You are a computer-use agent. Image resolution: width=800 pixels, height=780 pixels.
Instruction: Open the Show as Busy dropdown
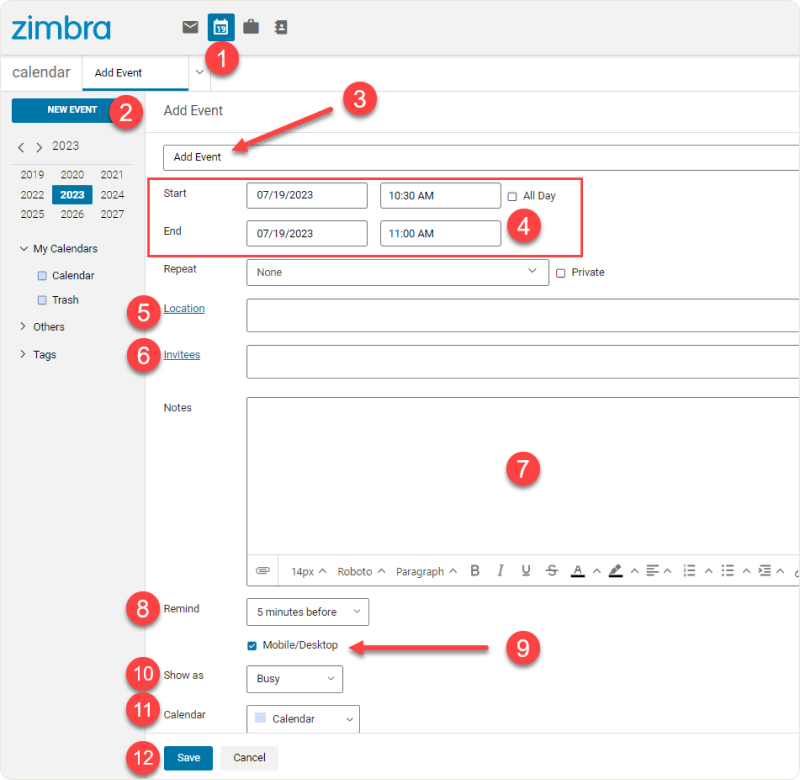click(x=294, y=679)
